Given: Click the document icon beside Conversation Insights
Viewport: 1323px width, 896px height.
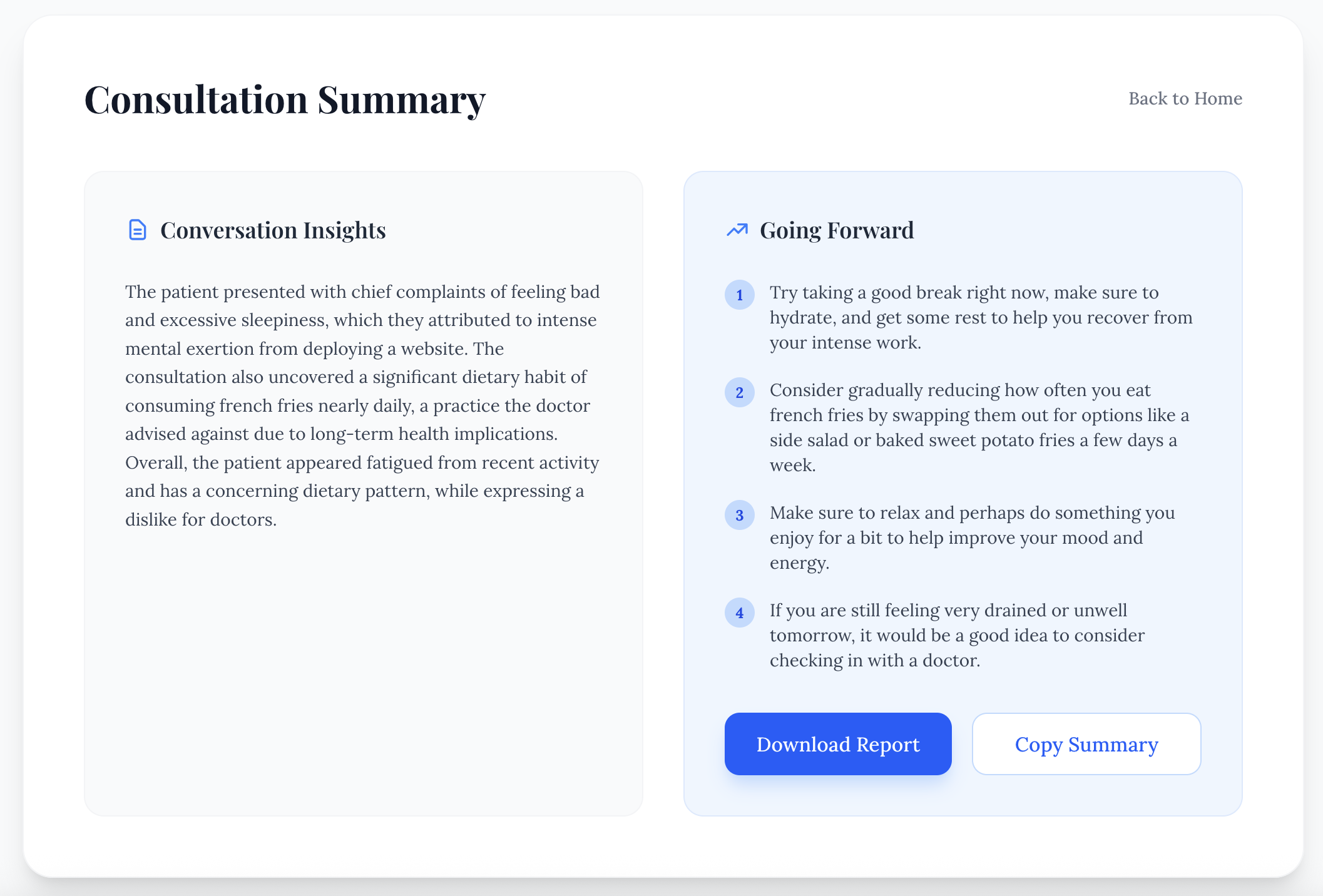Looking at the screenshot, I should coord(137,230).
